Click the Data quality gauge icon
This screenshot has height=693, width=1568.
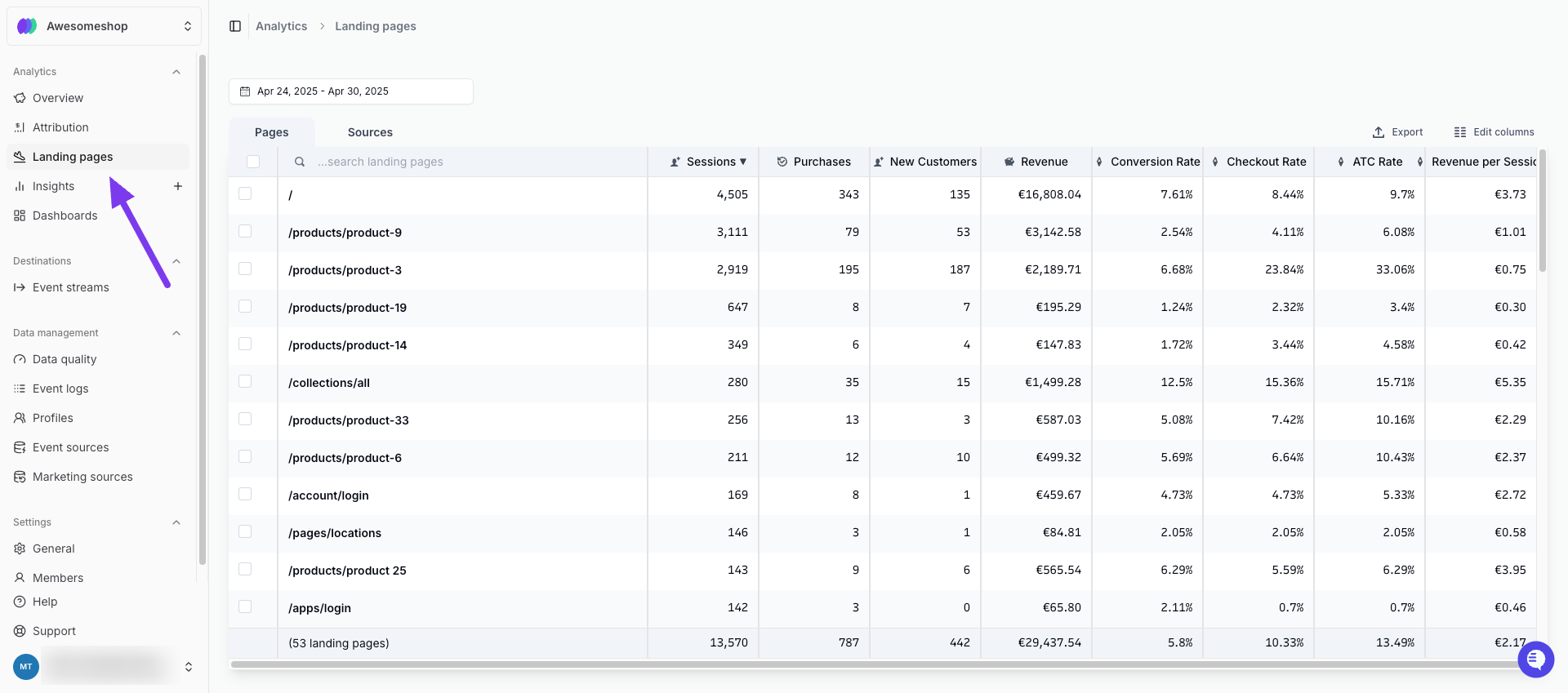pos(20,359)
